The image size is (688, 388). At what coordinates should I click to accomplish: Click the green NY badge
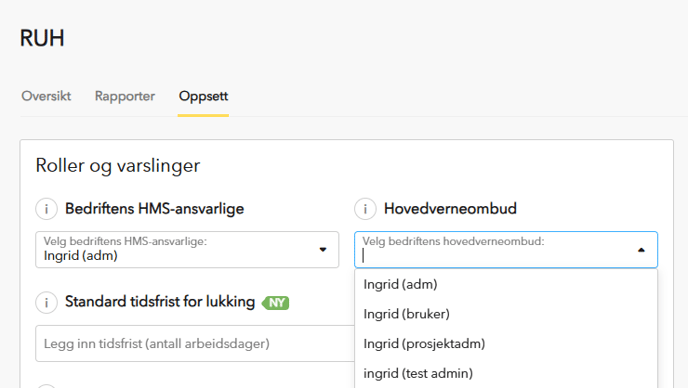click(x=276, y=303)
